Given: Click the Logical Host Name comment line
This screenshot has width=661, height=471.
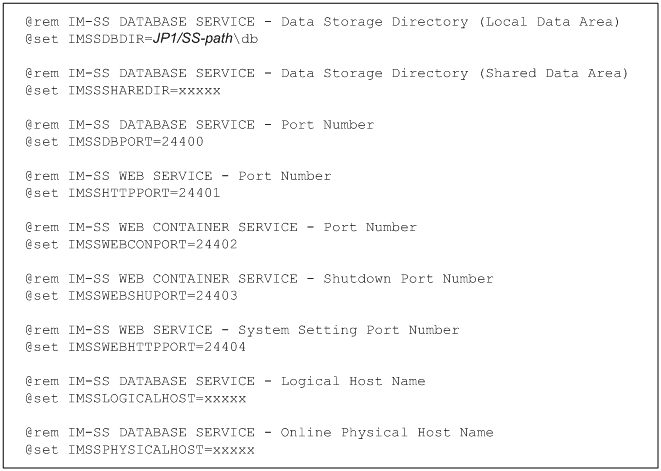Looking at the screenshot, I should (225, 381).
